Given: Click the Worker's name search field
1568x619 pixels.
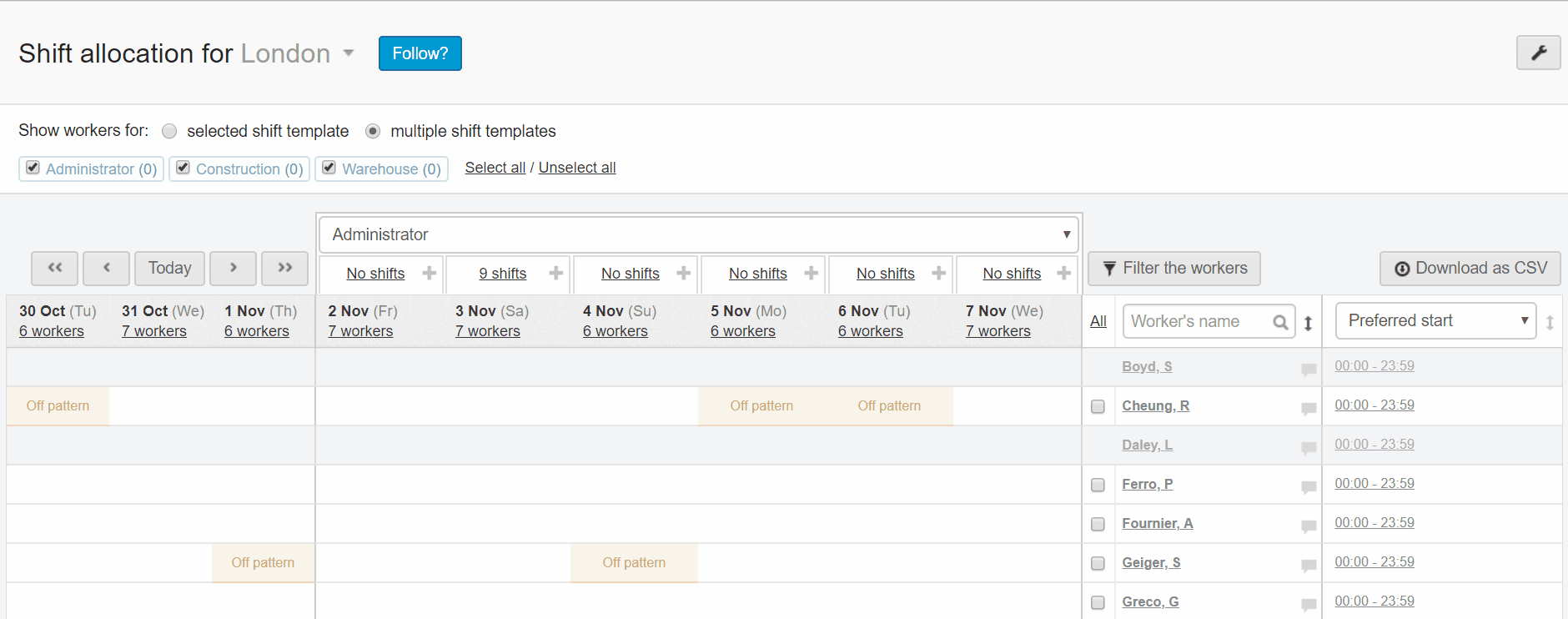Looking at the screenshot, I should pyautogui.click(x=1198, y=321).
